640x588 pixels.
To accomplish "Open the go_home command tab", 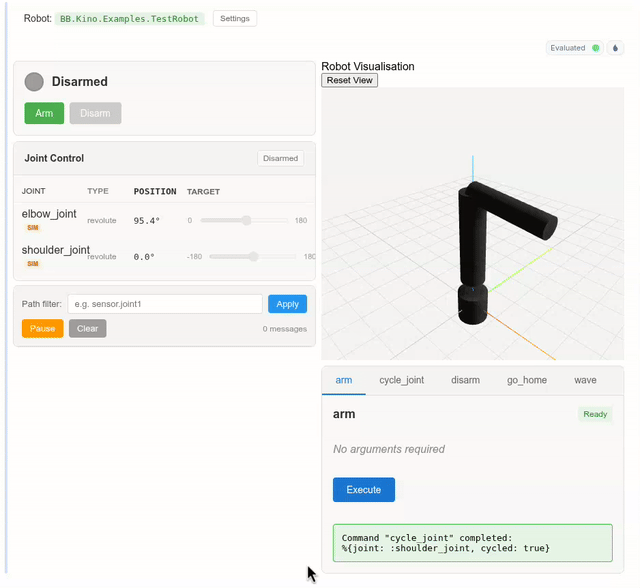I will click(x=526, y=380).
